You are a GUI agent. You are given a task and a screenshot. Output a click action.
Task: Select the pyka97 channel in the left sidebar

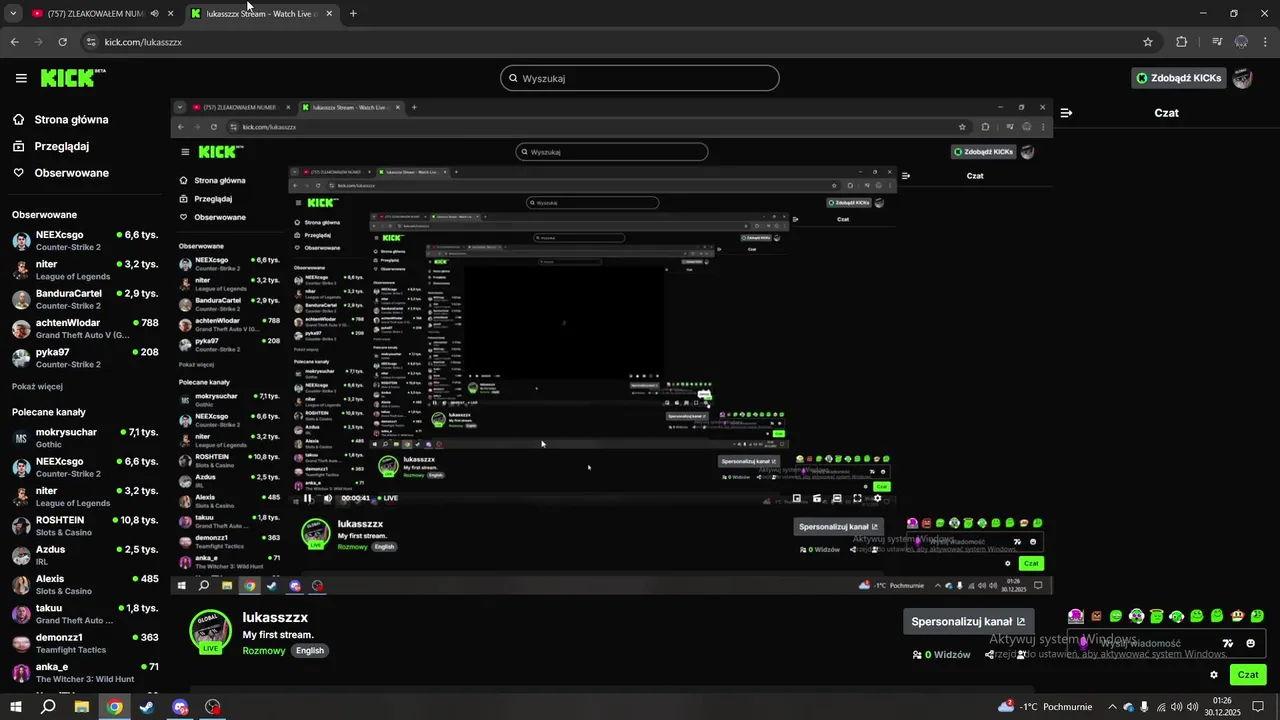(x=85, y=358)
